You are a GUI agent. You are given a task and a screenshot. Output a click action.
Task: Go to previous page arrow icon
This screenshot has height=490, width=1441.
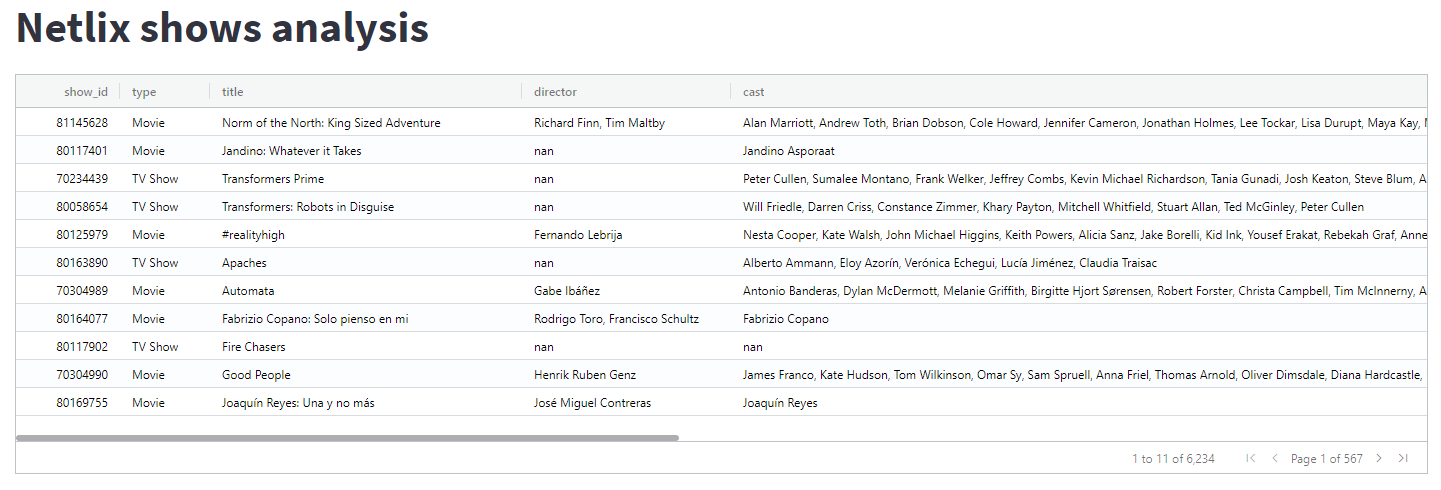coord(1275,458)
